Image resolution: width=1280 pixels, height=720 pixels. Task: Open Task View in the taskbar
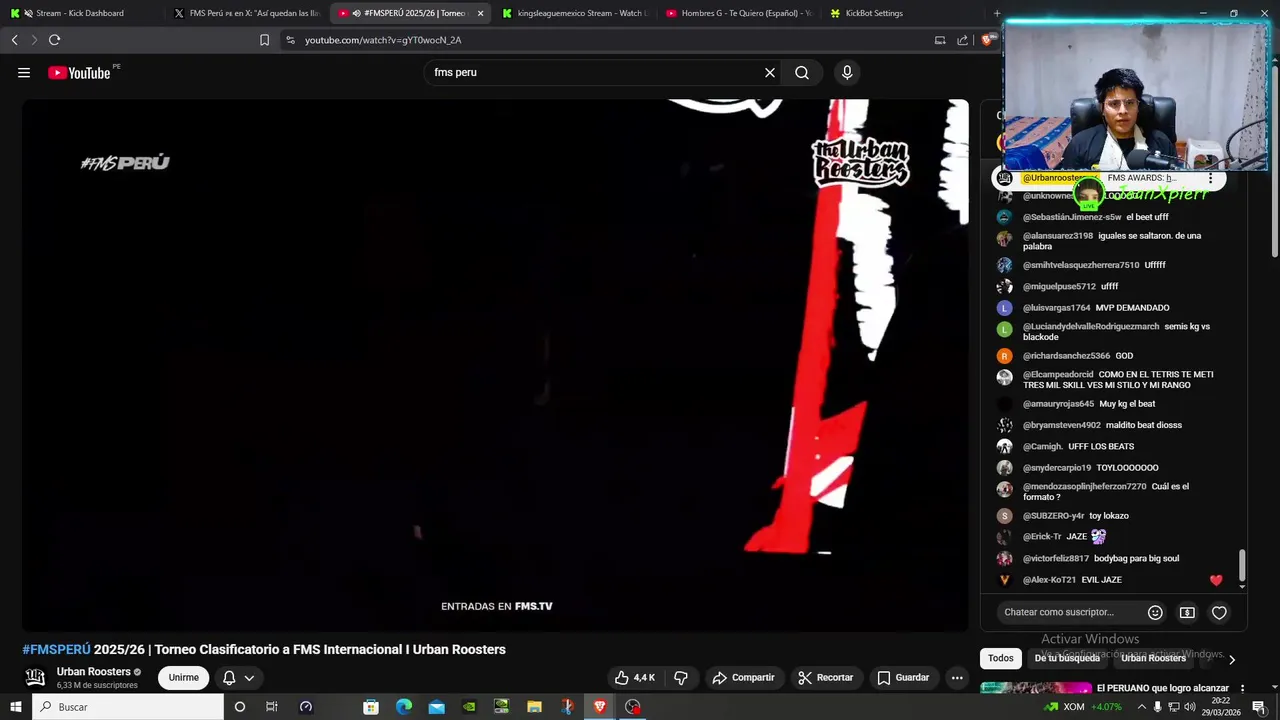(x=271, y=707)
